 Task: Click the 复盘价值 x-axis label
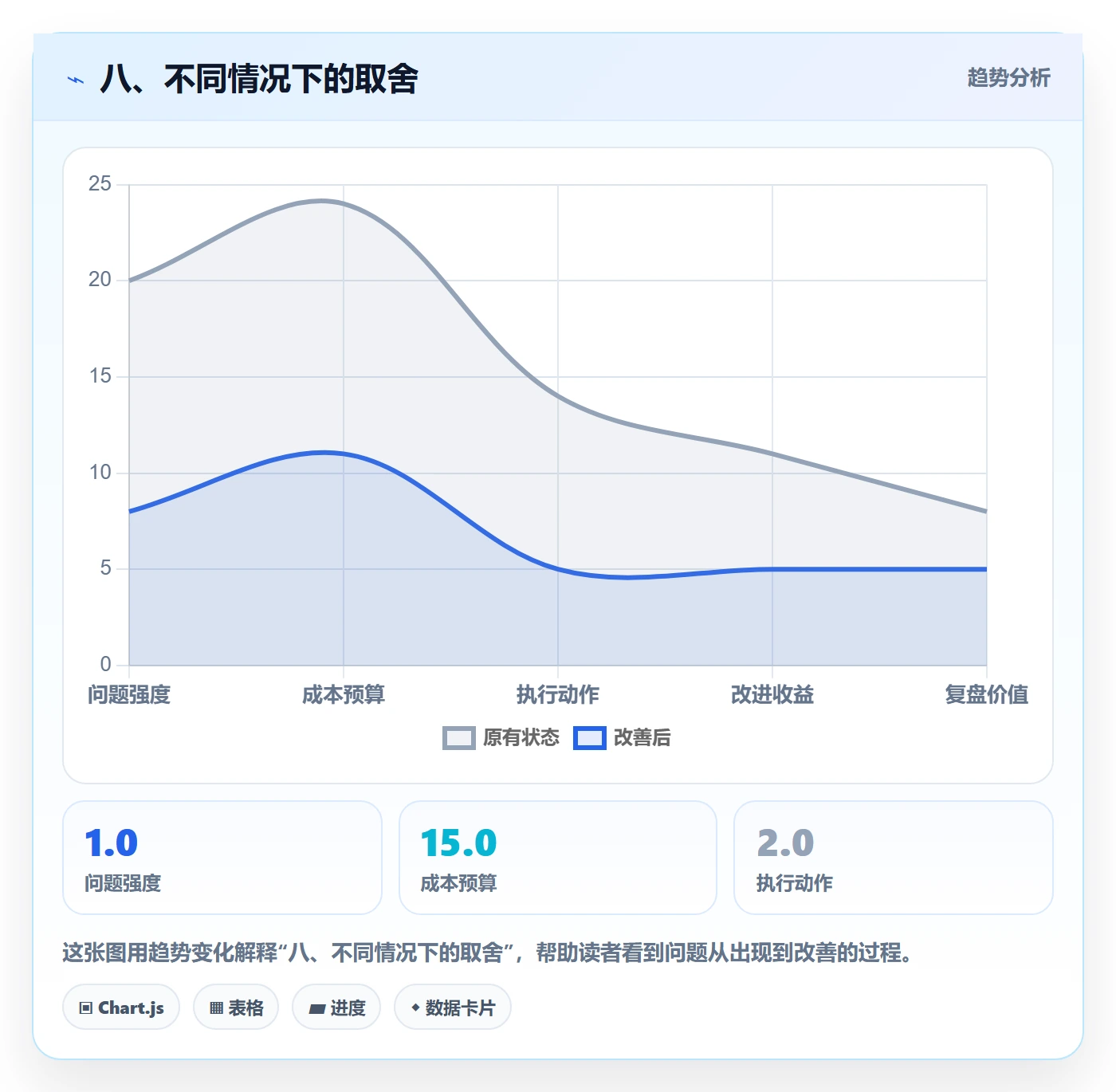click(987, 694)
